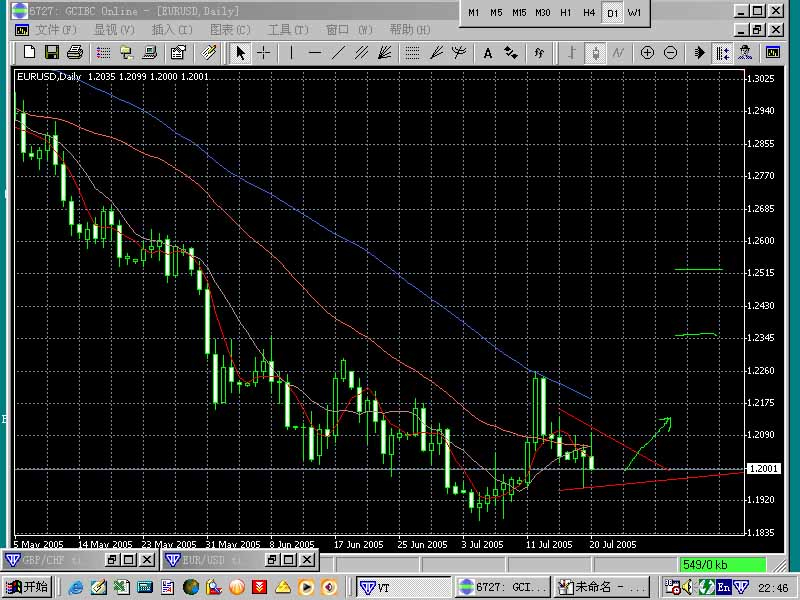Image resolution: width=800 pixels, height=600 pixels.
Task: Zoom out the chart with minus icon
Action: click(x=670, y=53)
